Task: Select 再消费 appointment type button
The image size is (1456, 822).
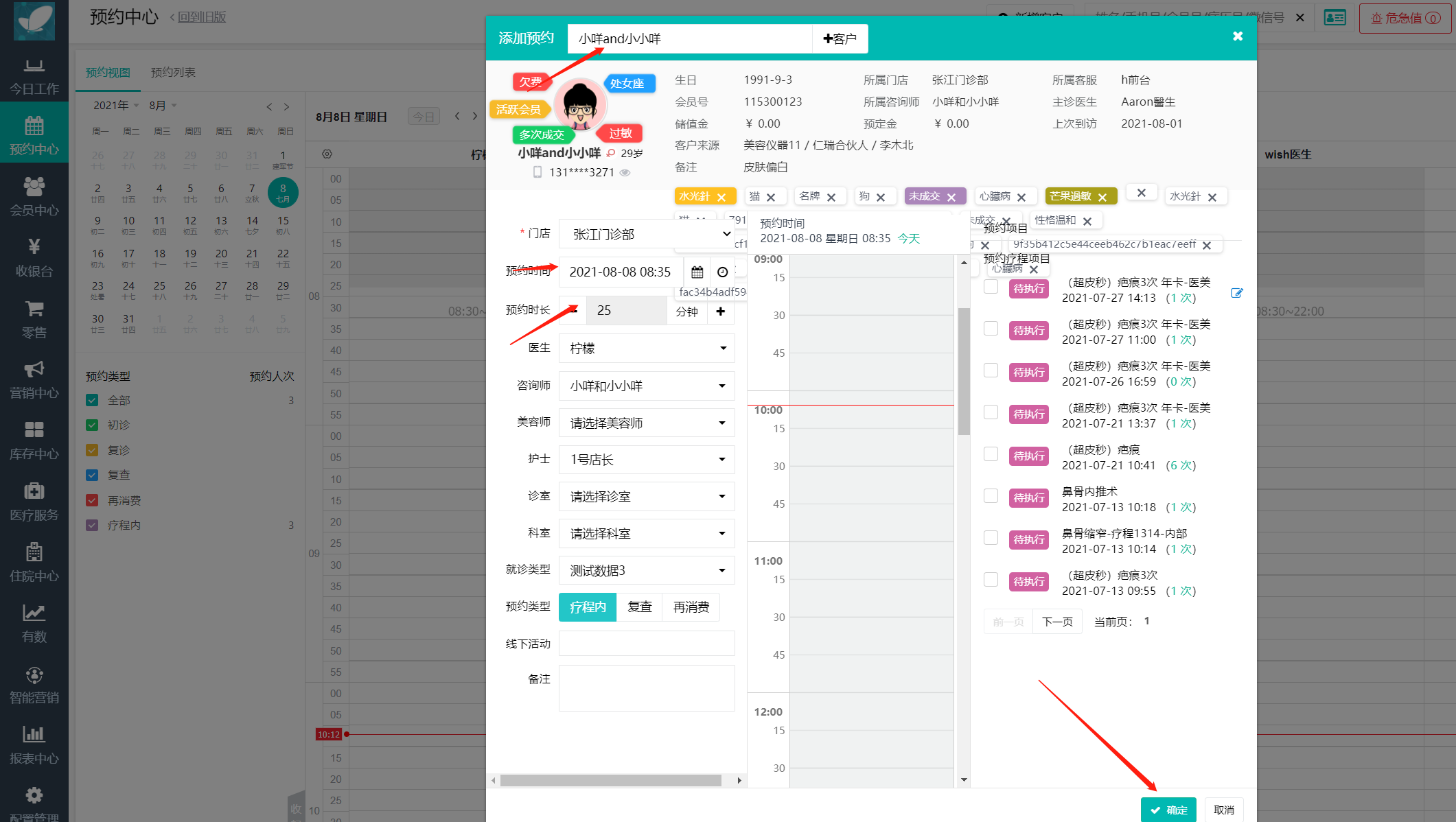Action: tap(691, 607)
